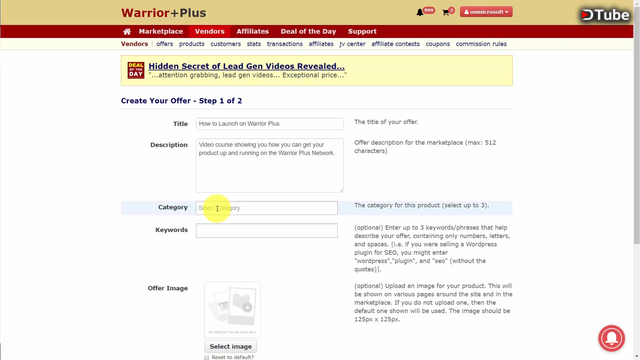Go to the commission rules submenu link
Screen dimensions: 640x360
point(481,44)
